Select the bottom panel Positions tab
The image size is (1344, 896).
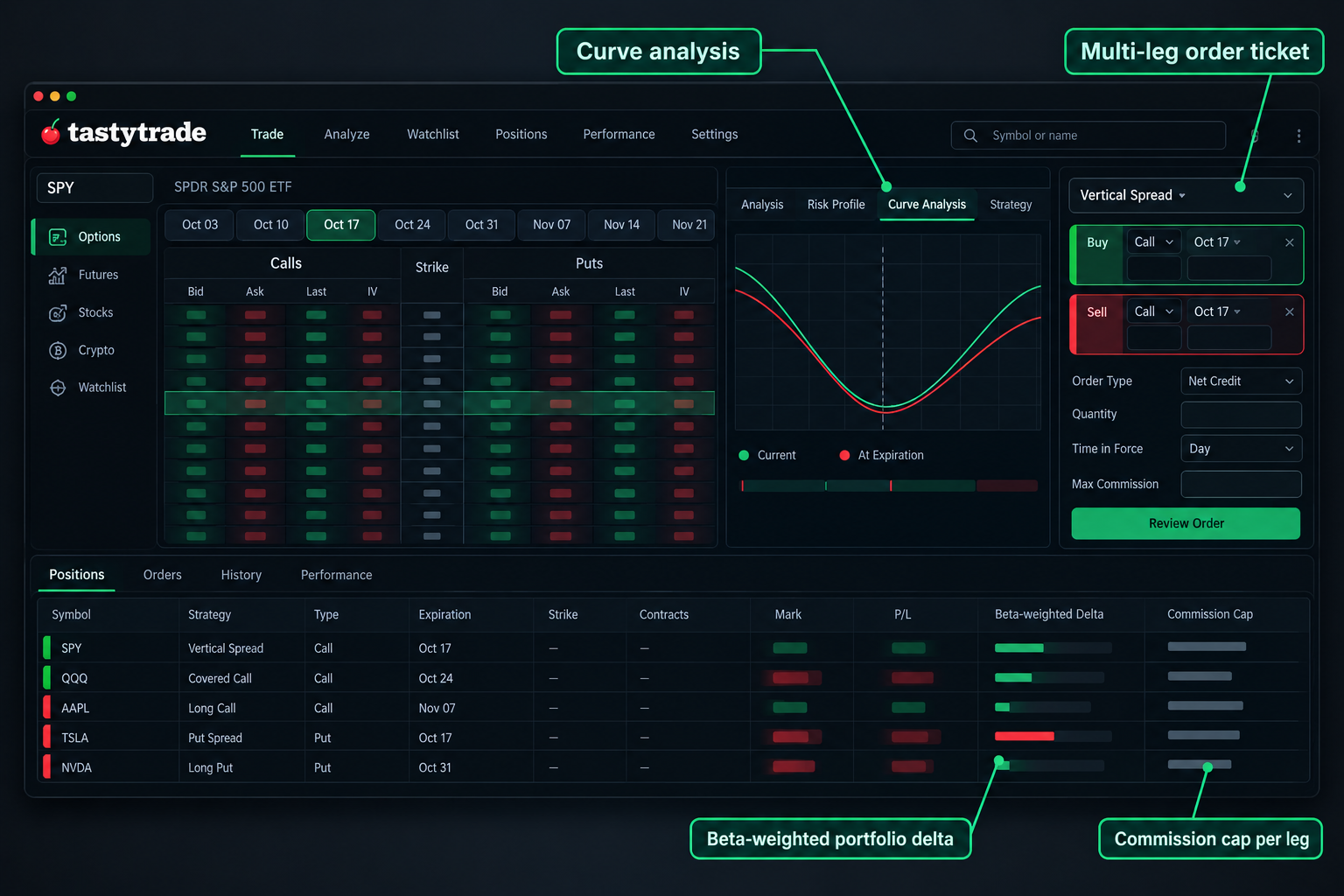coord(77,575)
